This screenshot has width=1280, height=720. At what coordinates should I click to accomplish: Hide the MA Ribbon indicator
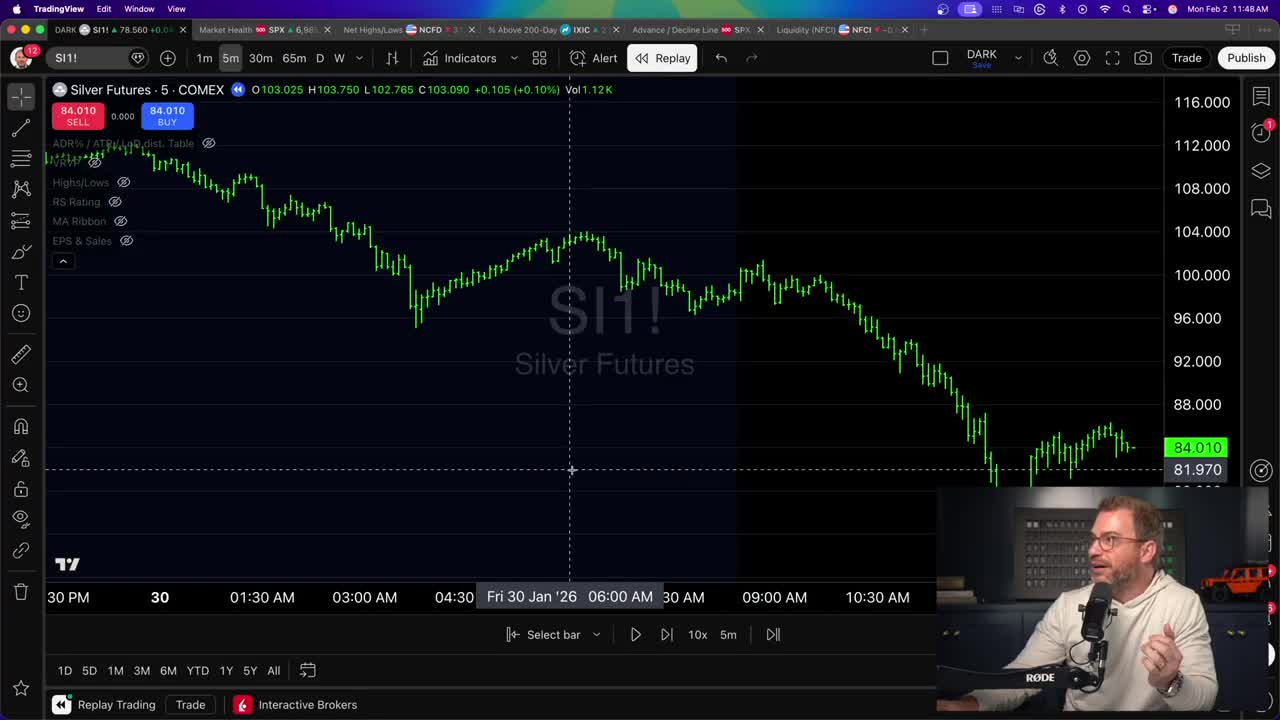(121, 221)
